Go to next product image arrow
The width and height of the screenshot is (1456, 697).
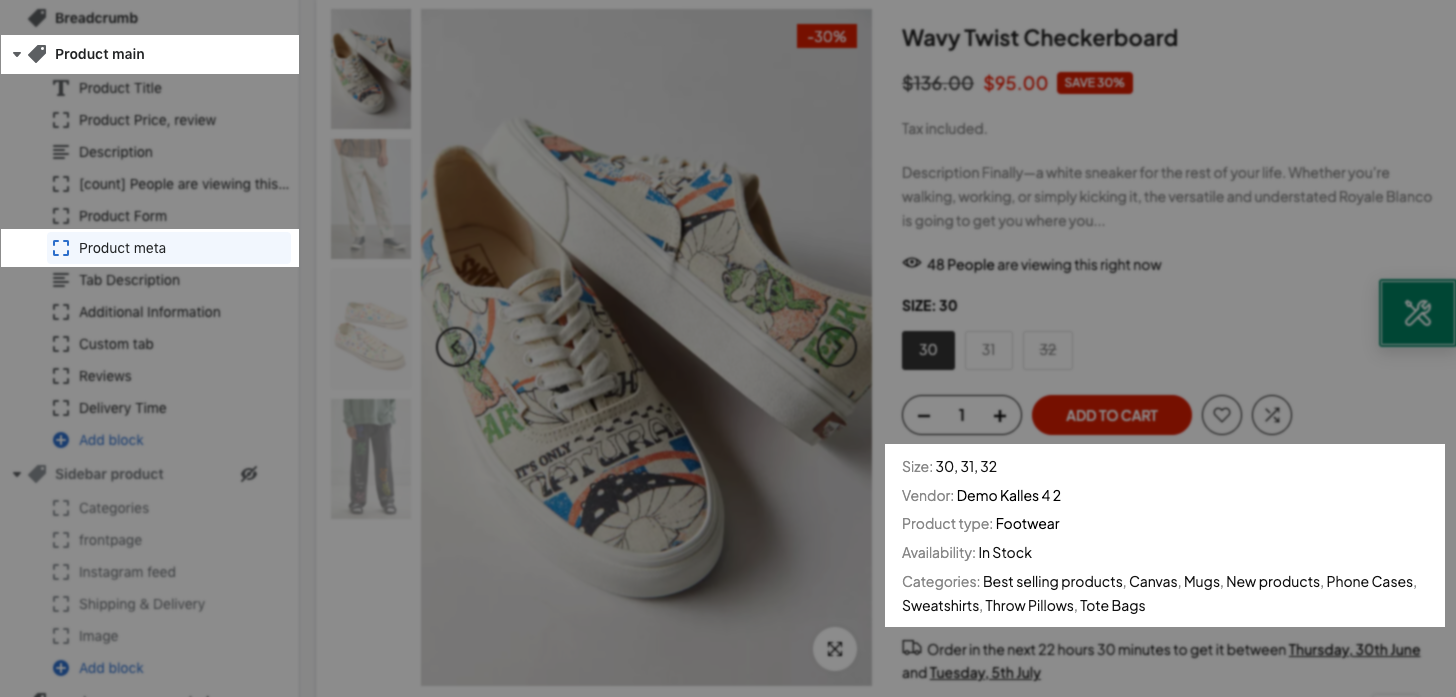[x=837, y=347]
